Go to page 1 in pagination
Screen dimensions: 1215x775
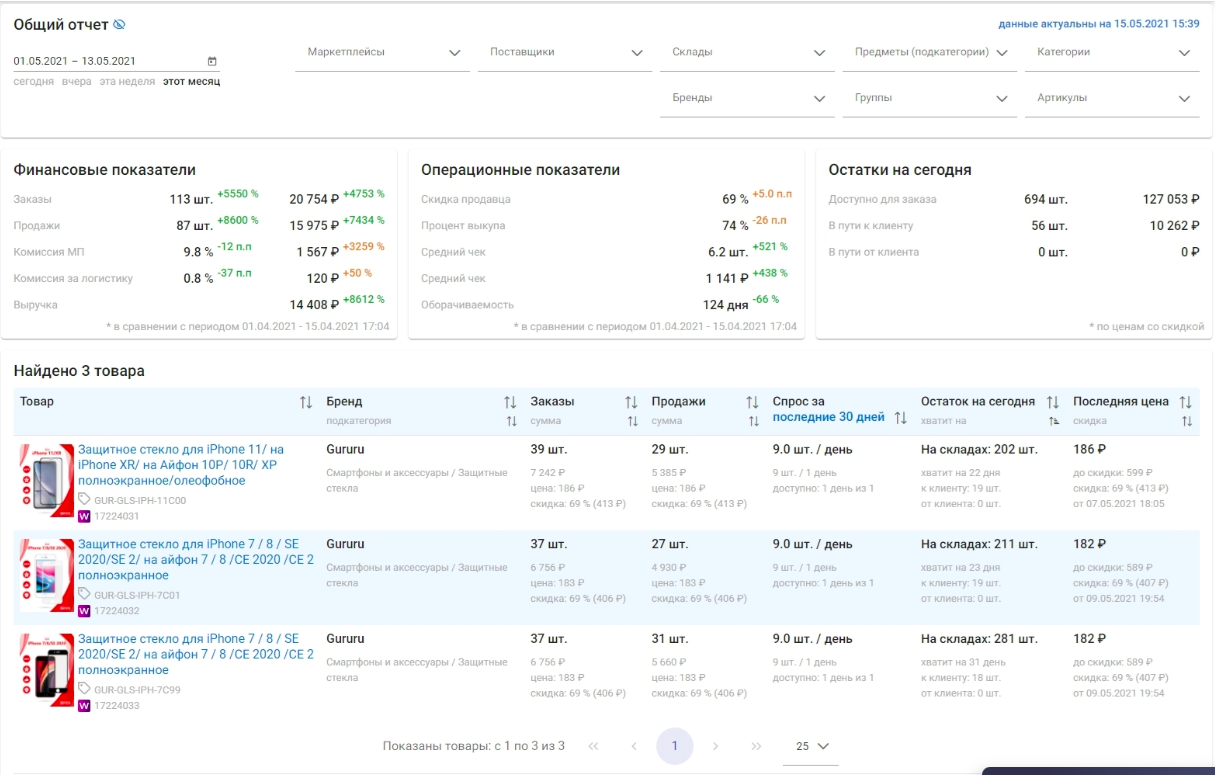675,746
